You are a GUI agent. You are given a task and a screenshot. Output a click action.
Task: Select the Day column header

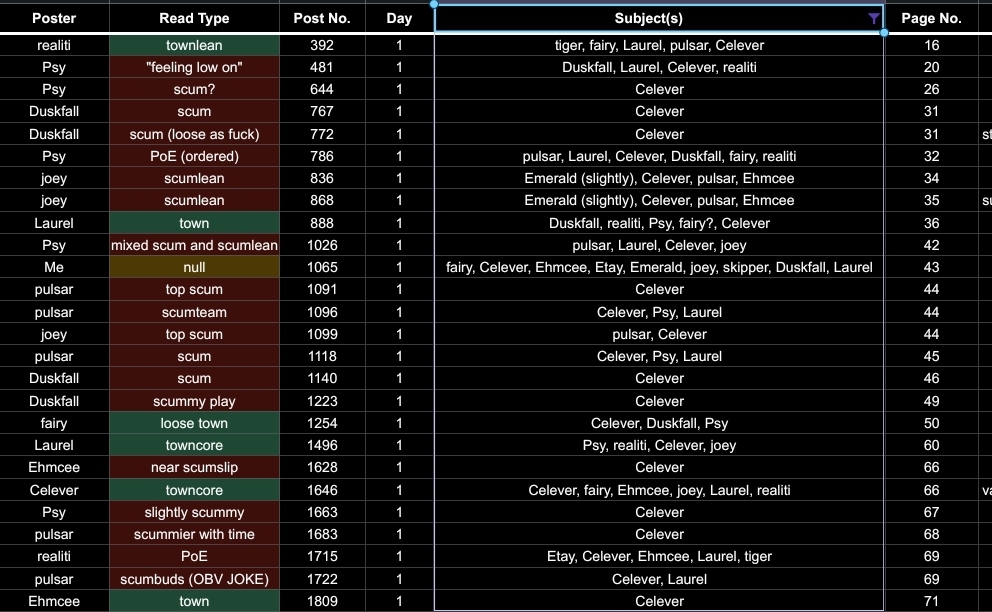point(399,18)
